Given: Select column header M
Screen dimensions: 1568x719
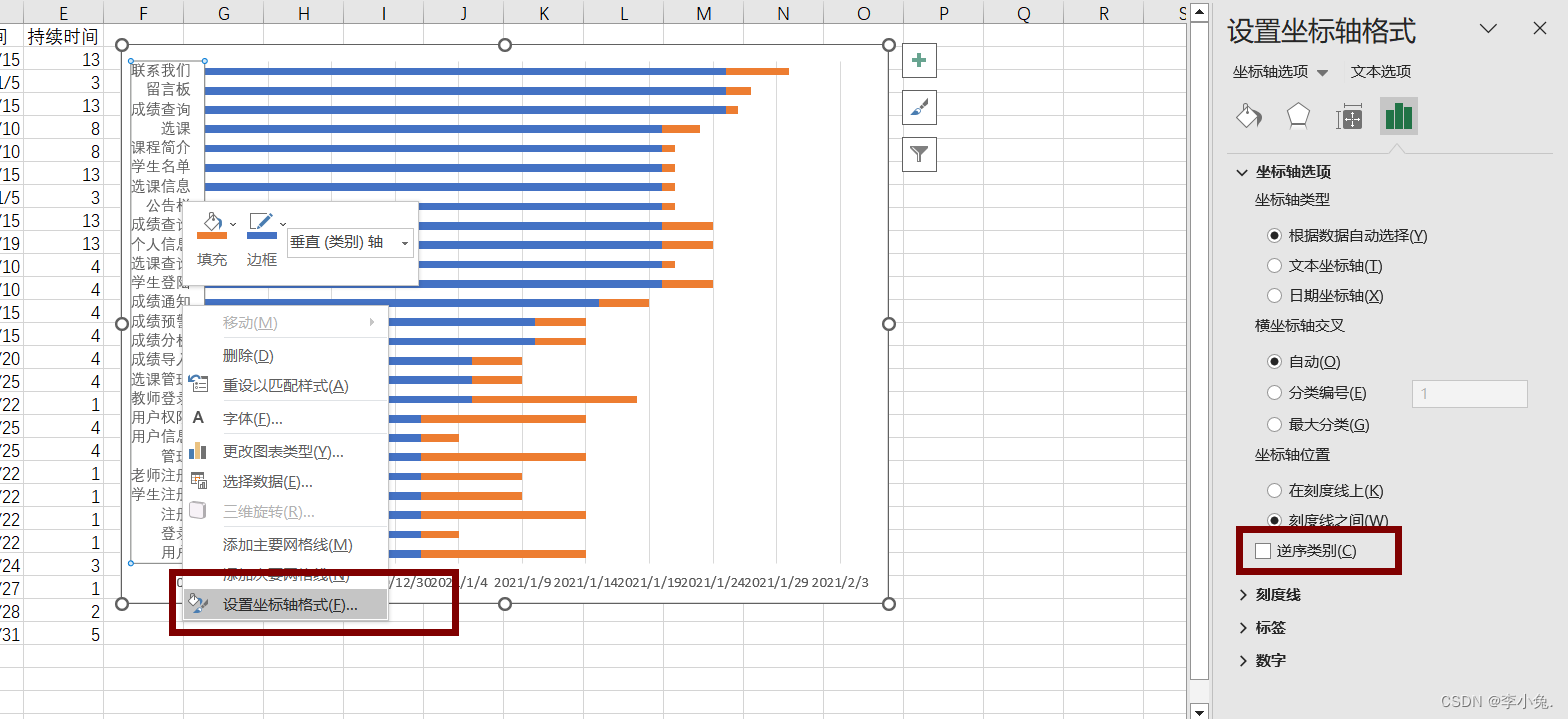Looking at the screenshot, I should coord(704,13).
